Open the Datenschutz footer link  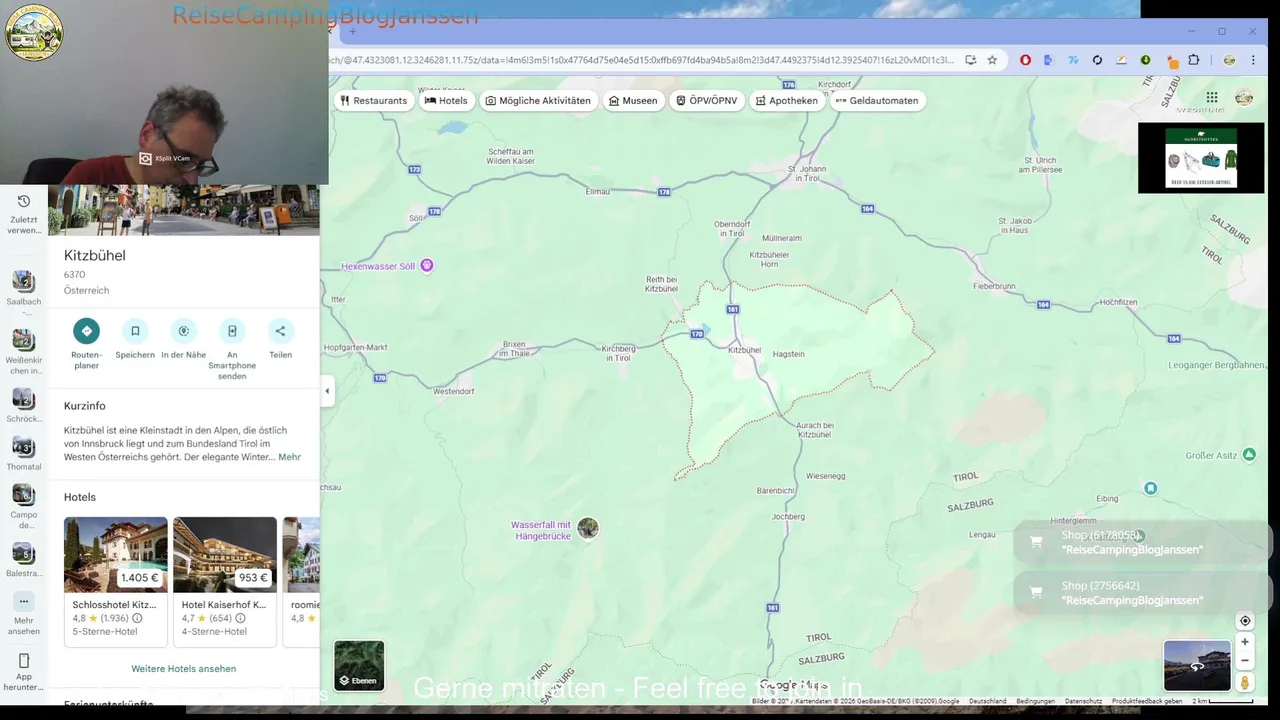click(1083, 701)
